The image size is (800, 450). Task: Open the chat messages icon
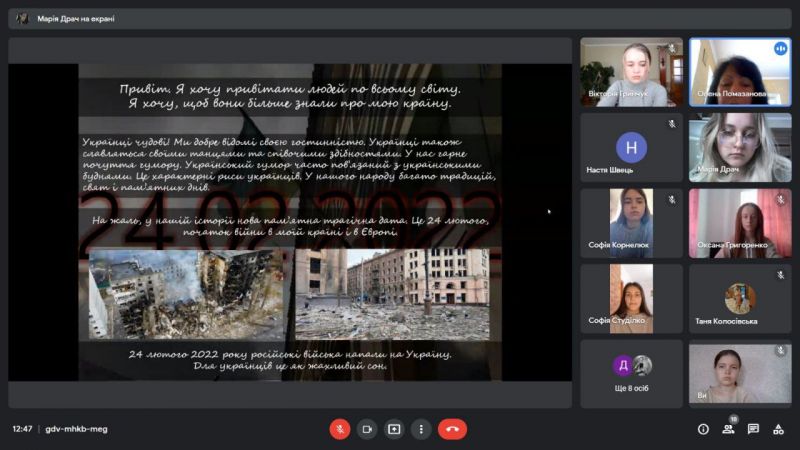point(753,429)
